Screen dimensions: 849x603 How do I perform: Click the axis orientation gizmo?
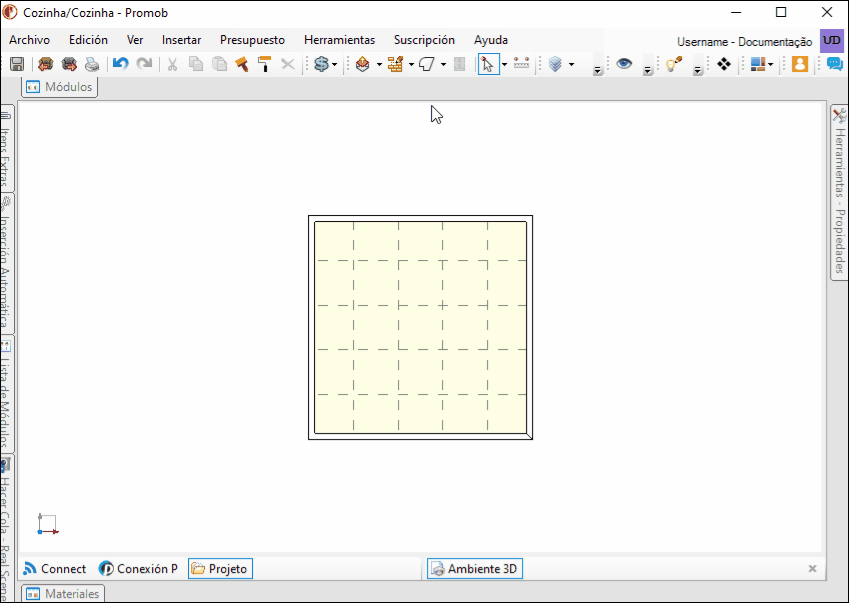pyautogui.click(x=48, y=524)
